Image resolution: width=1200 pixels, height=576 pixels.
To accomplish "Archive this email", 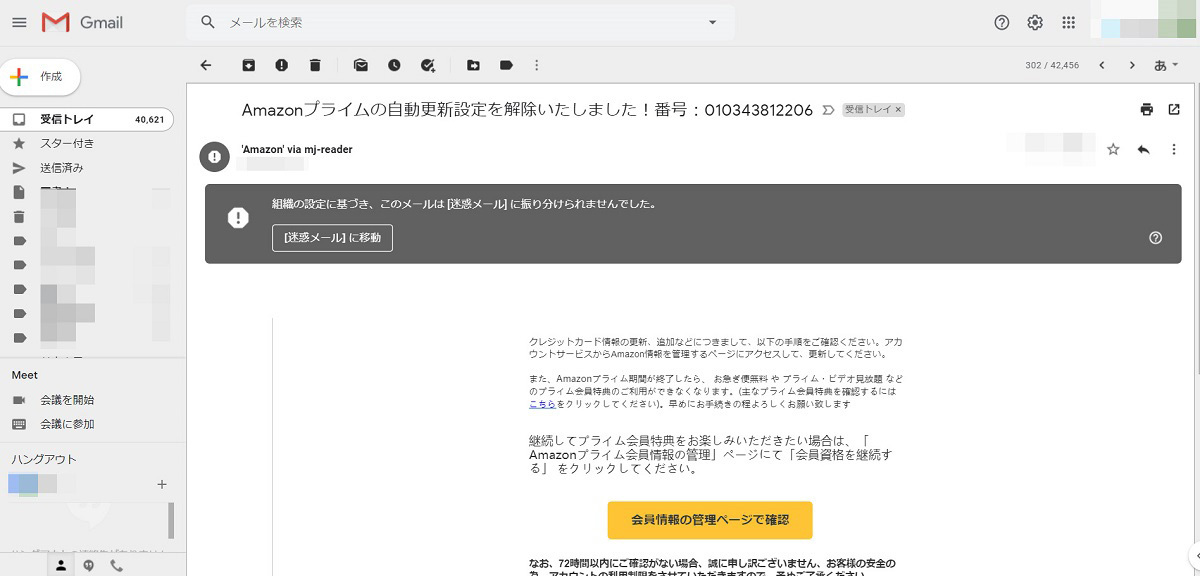I will 249,65.
